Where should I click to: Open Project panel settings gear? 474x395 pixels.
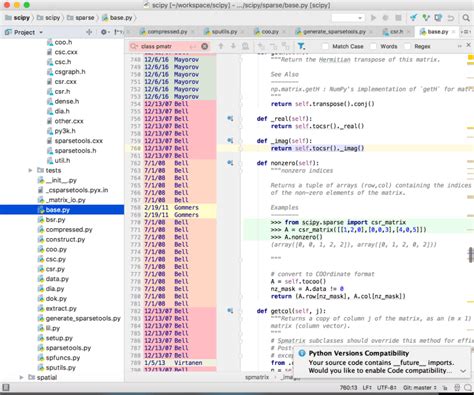pyautogui.click(x=104, y=32)
